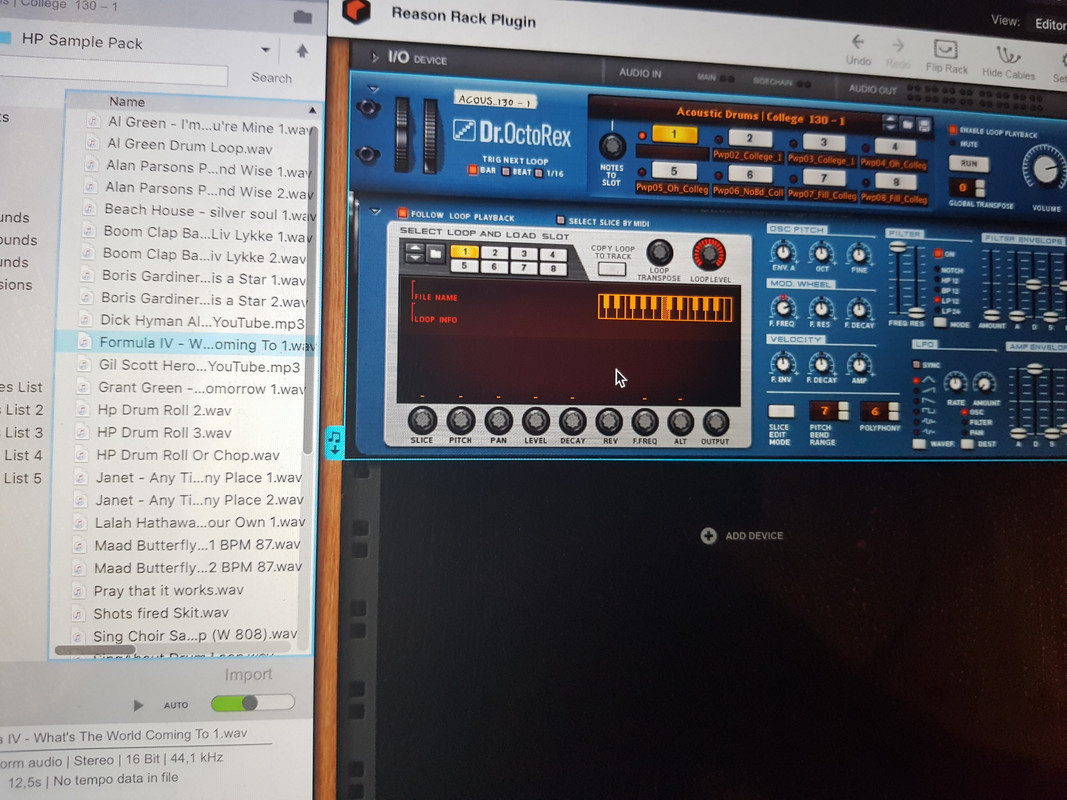The height and width of the screenshot is (800, 1067).
Task: Click the pitch bend wheel on Dr. OctoRex
Action: pyautogui.click(x=403, y=134)
